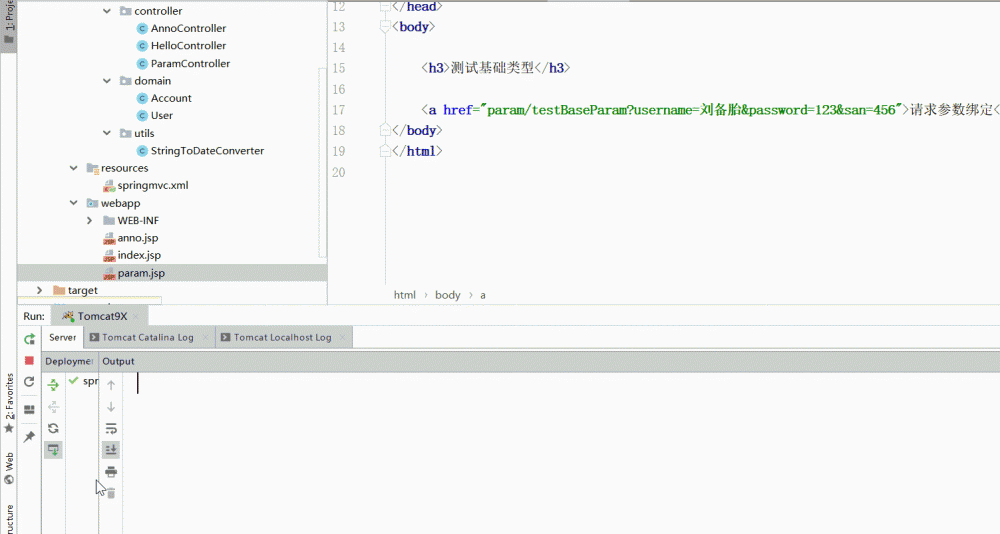The image size is (1000, 534).
Task: Click the green check deployment status icon
Action: point(73,380)
